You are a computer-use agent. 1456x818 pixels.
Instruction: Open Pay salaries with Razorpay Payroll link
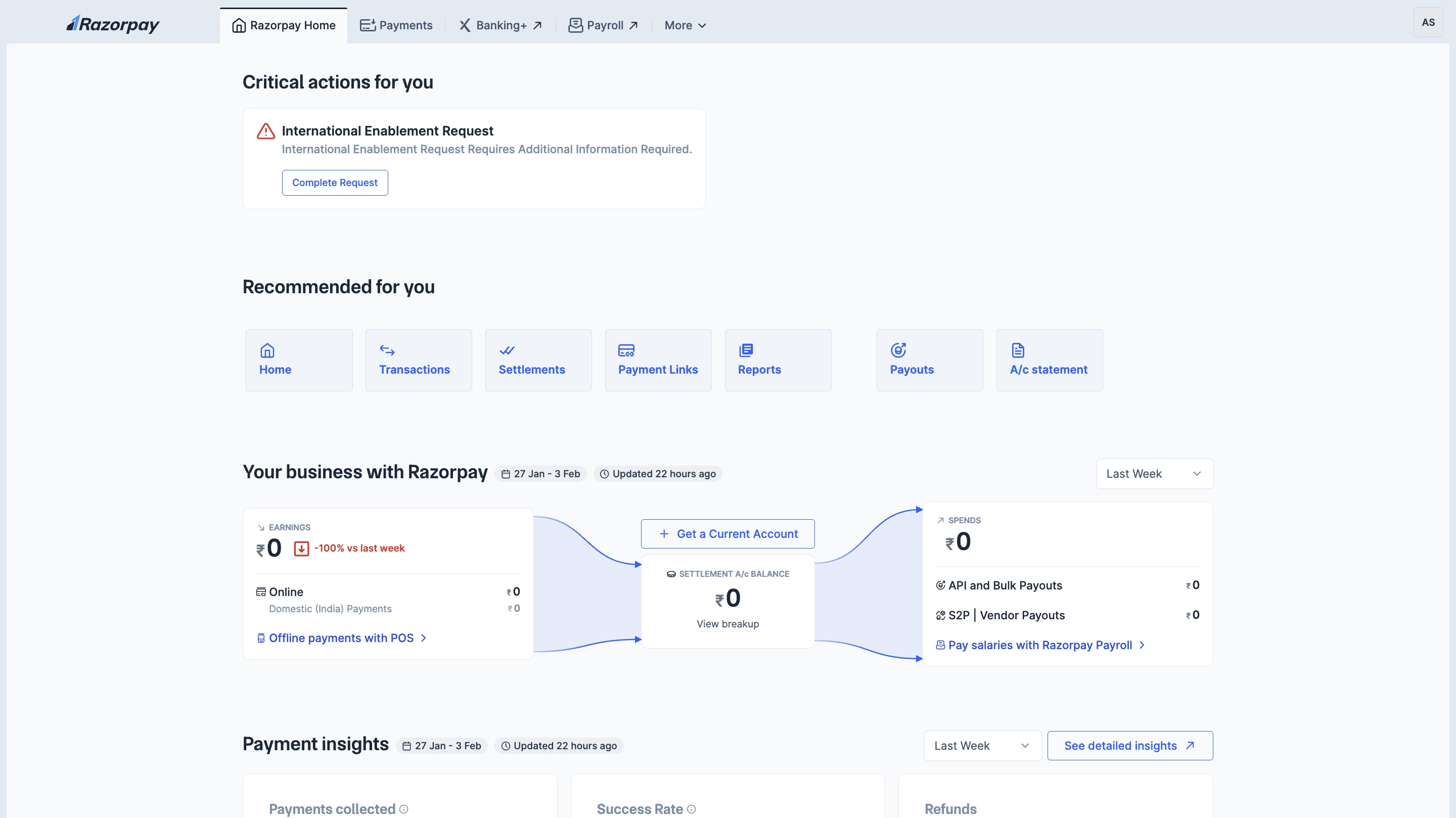[x=1040, y=645]
